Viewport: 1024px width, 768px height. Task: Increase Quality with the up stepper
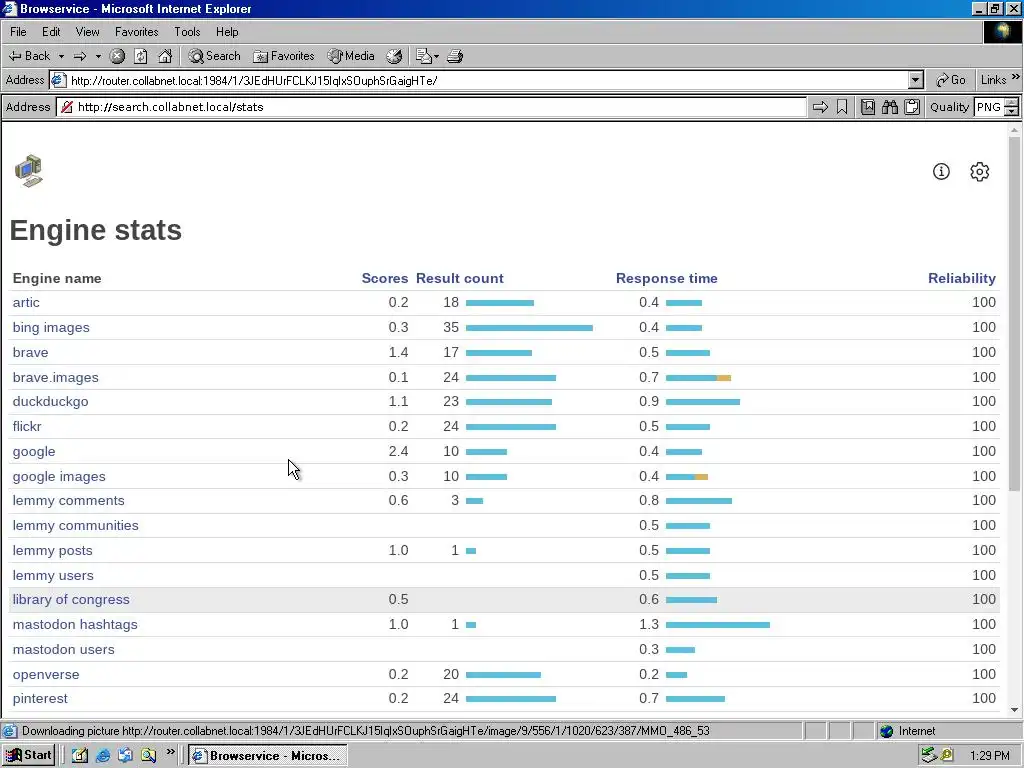tap(1012, 103)
